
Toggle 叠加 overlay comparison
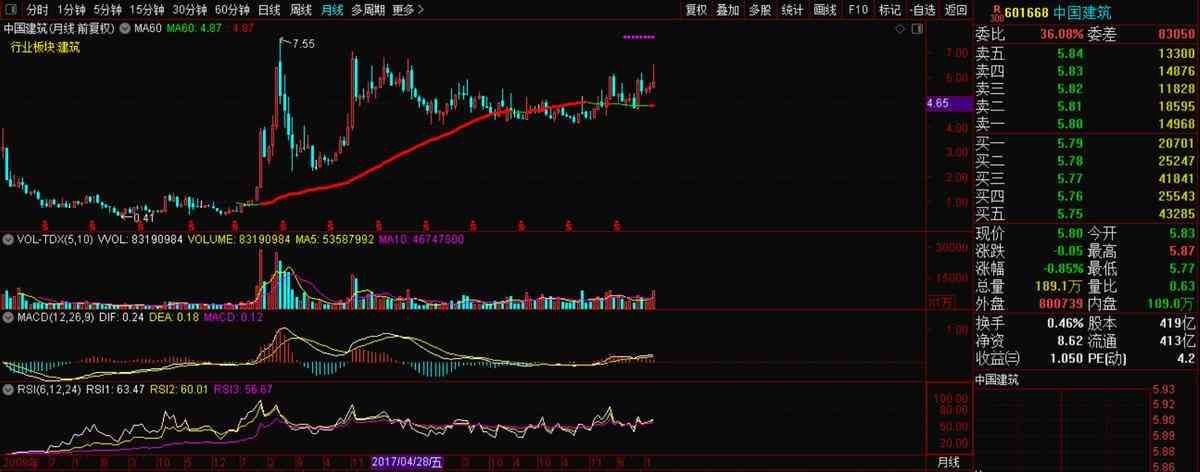click(x=728, y=10)
